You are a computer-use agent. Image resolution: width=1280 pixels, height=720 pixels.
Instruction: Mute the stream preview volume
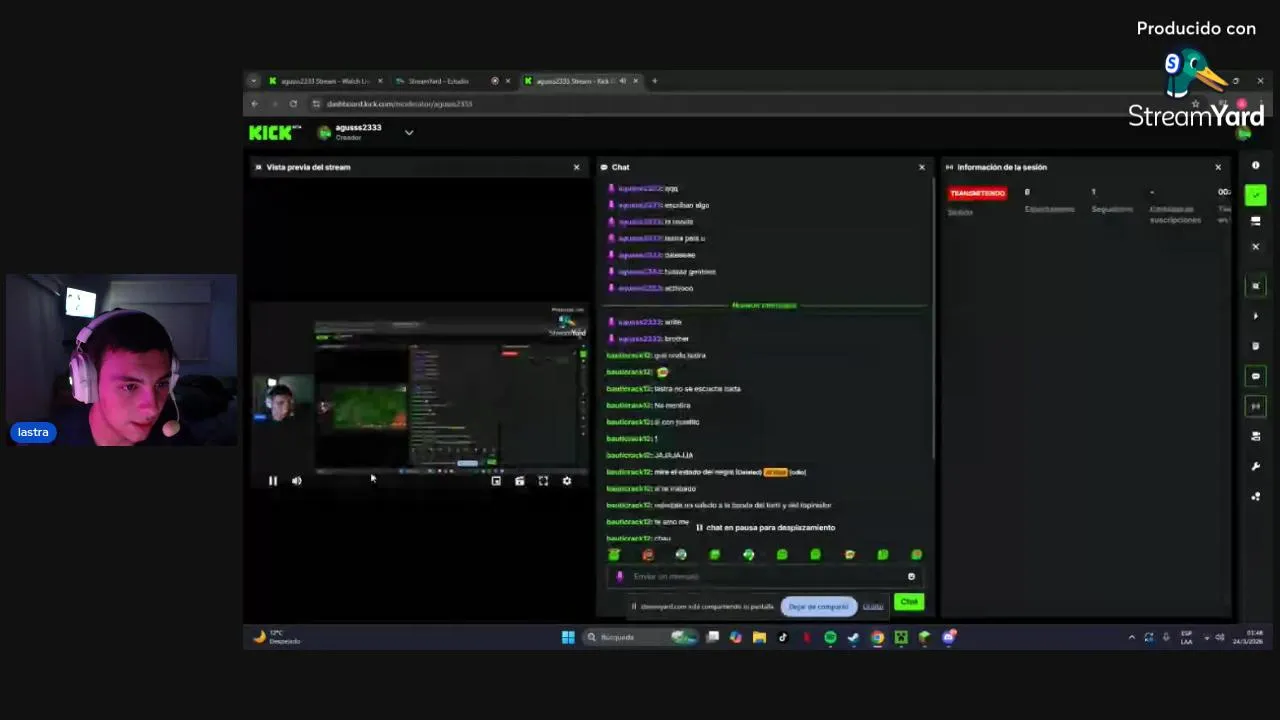coord(297,481)
